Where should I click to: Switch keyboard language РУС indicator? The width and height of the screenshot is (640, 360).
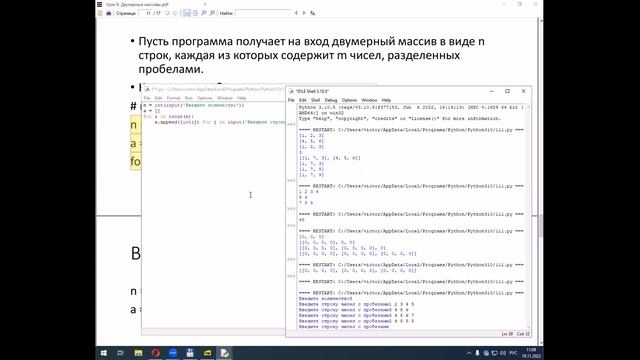coord(513,353)
